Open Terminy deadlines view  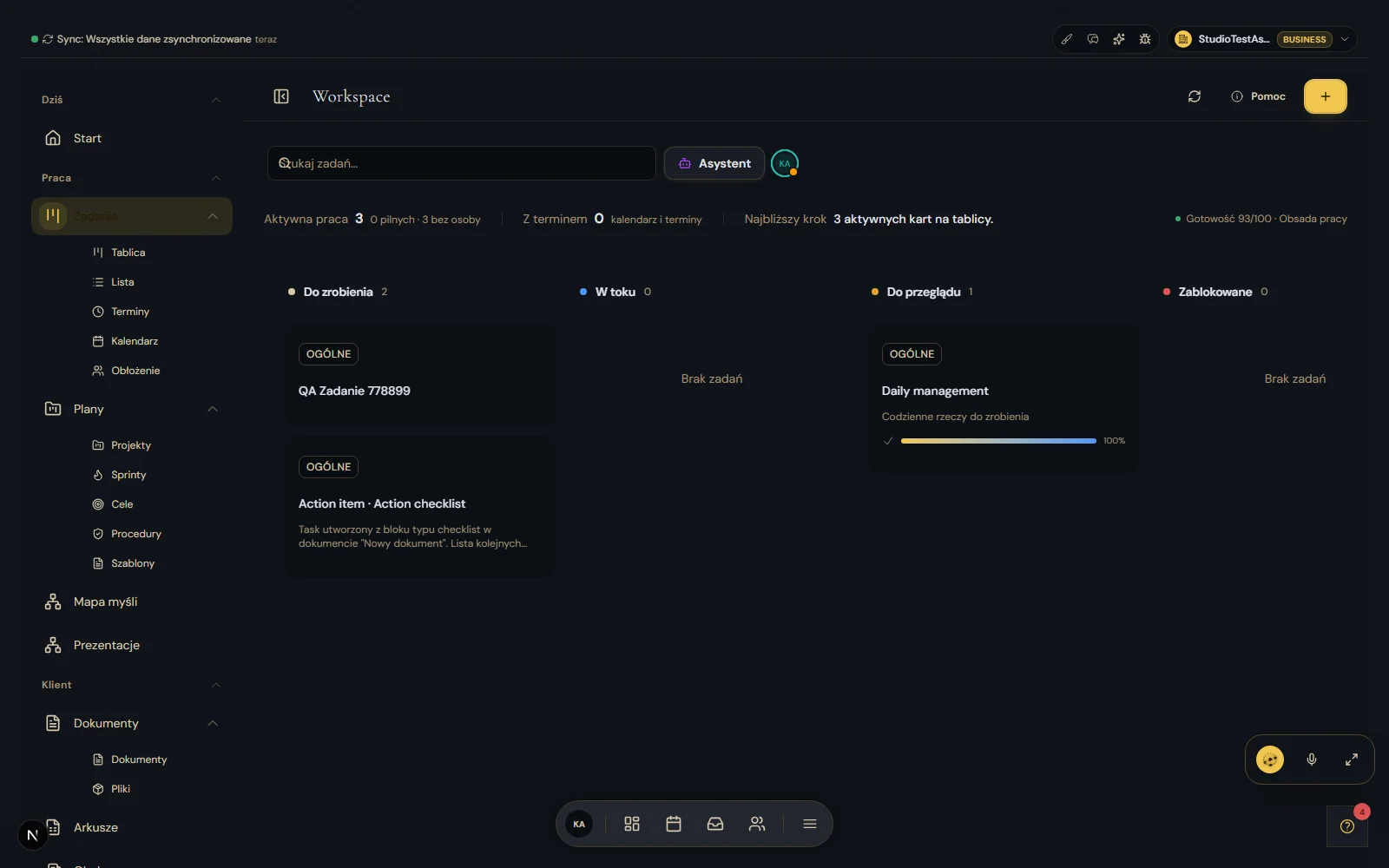[130, 312]
